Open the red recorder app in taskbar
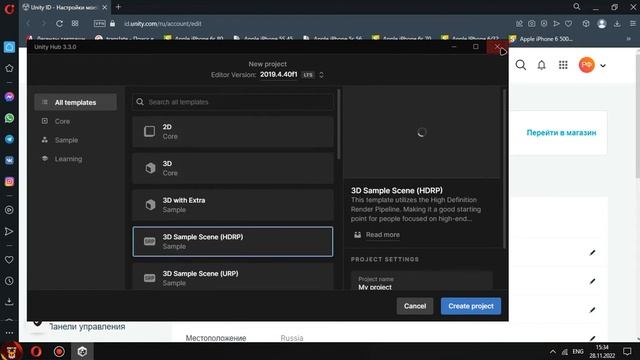 59,351
